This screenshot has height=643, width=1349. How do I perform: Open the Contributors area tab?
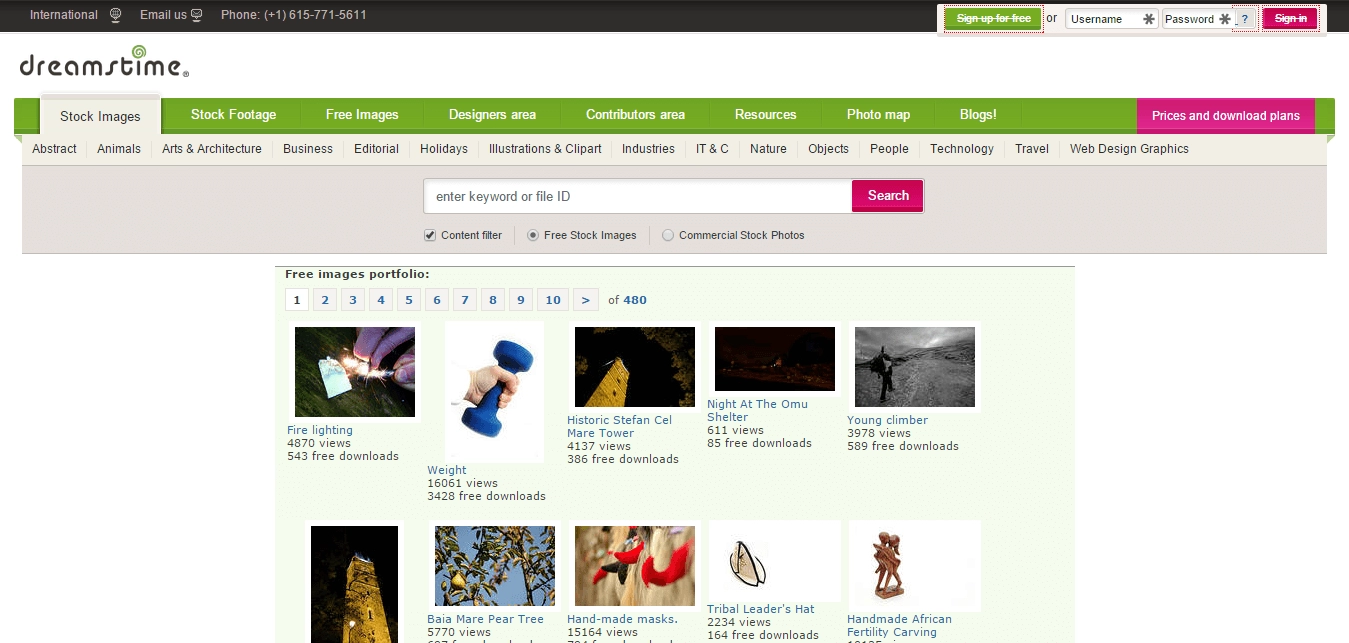(635, 114)
